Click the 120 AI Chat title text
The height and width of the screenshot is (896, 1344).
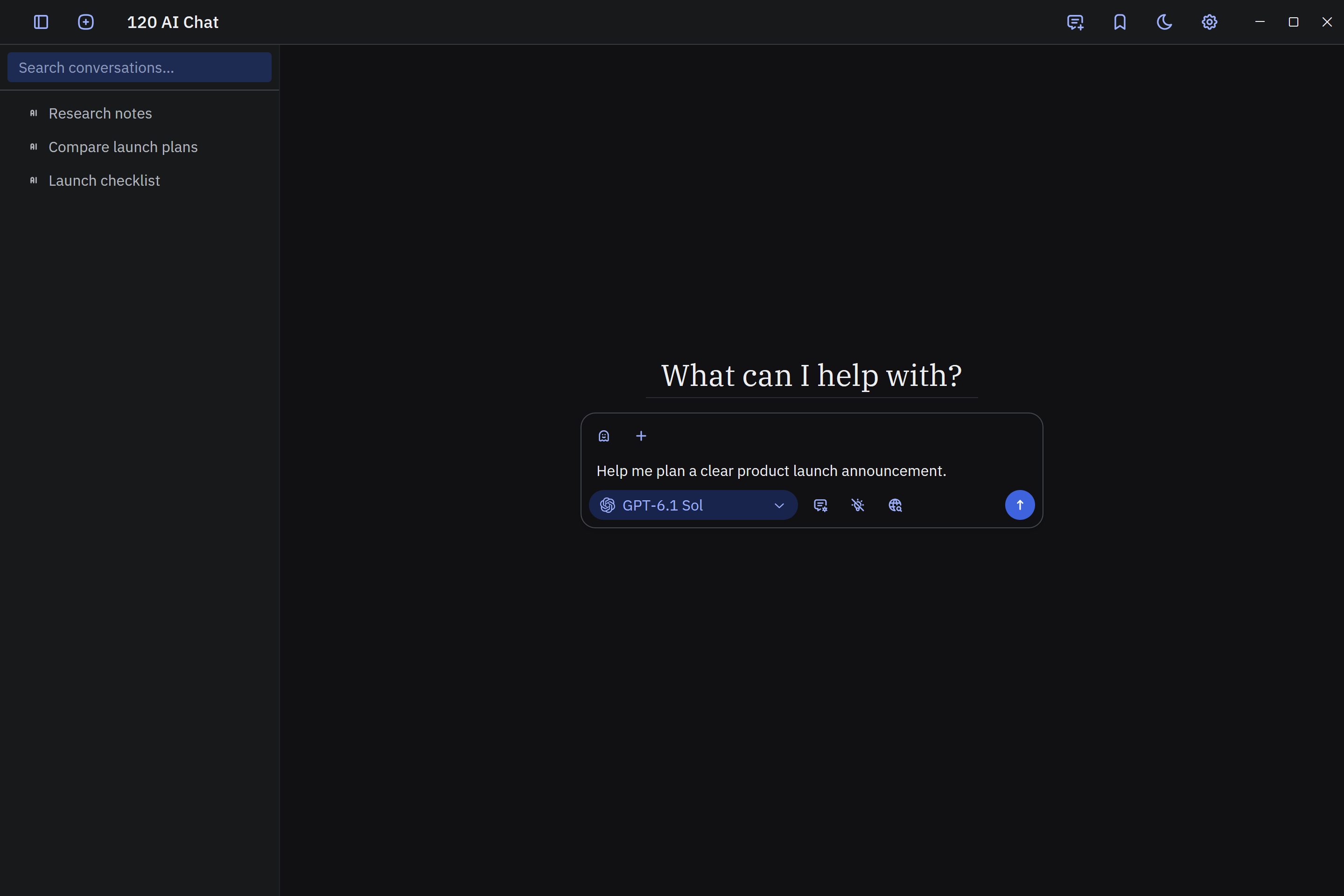[173, 22]
